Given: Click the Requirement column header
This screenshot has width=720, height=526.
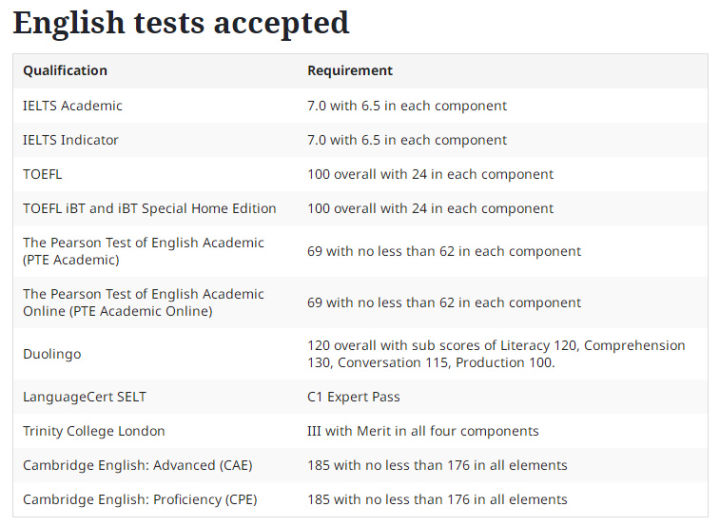Looking at the screenshot, I should (350, 71).
